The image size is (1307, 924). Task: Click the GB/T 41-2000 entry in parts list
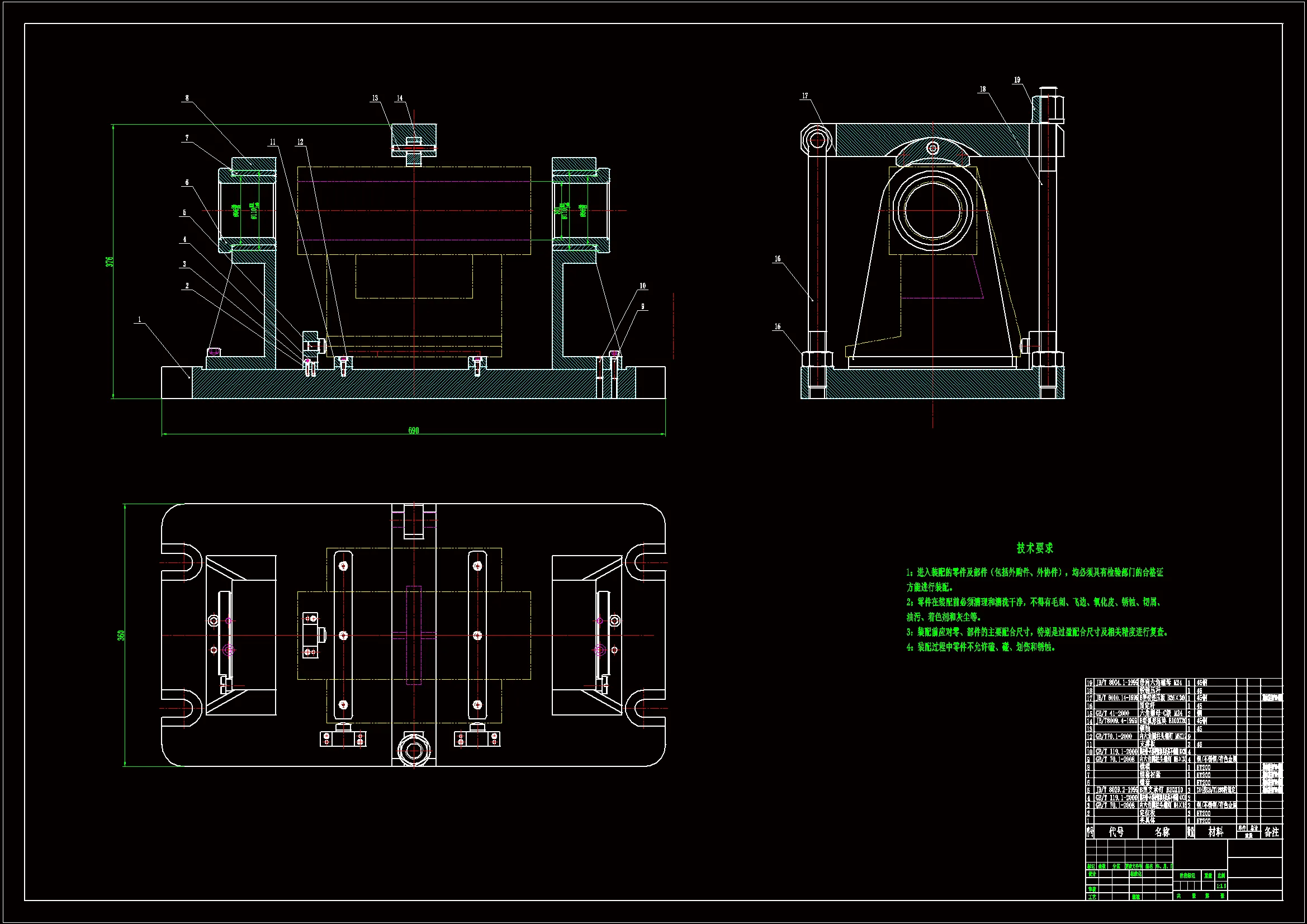click(x=1112, y=713)
